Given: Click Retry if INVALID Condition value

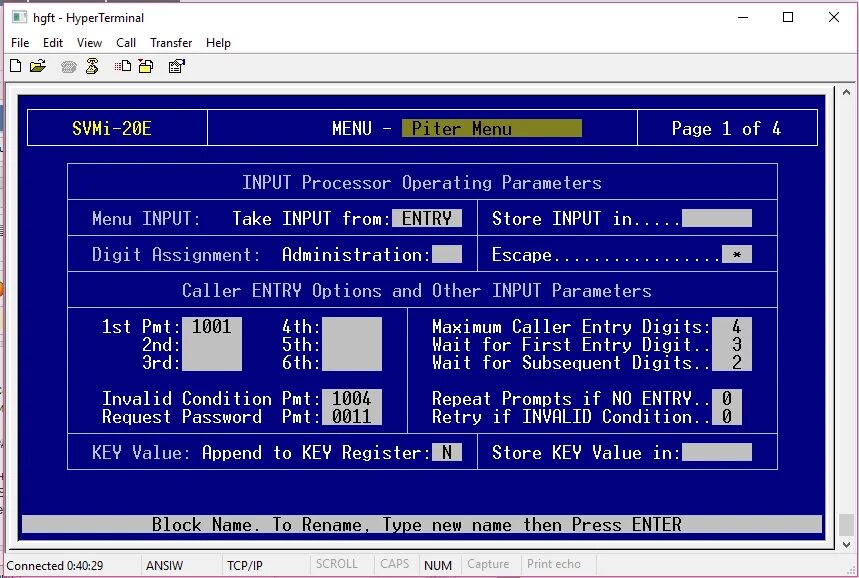Looking at the screenshot, I should [x=727, y=416].
